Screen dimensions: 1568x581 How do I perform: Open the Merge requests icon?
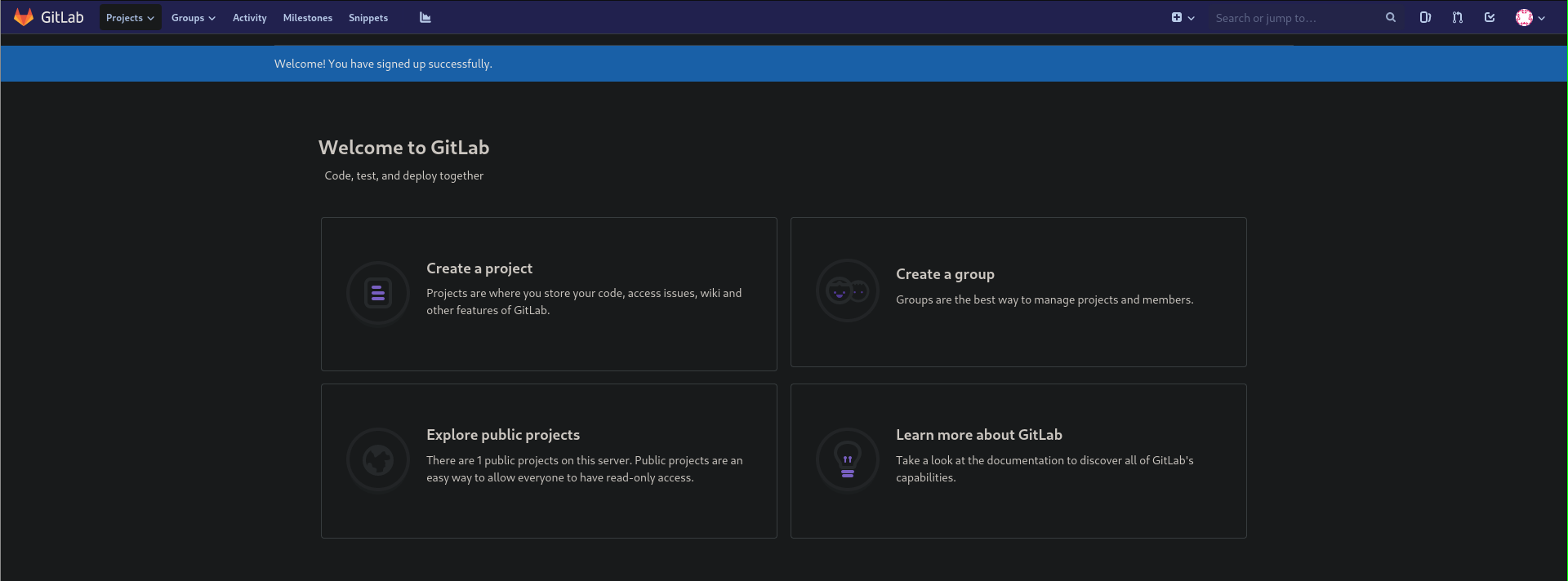[1457, 17]
